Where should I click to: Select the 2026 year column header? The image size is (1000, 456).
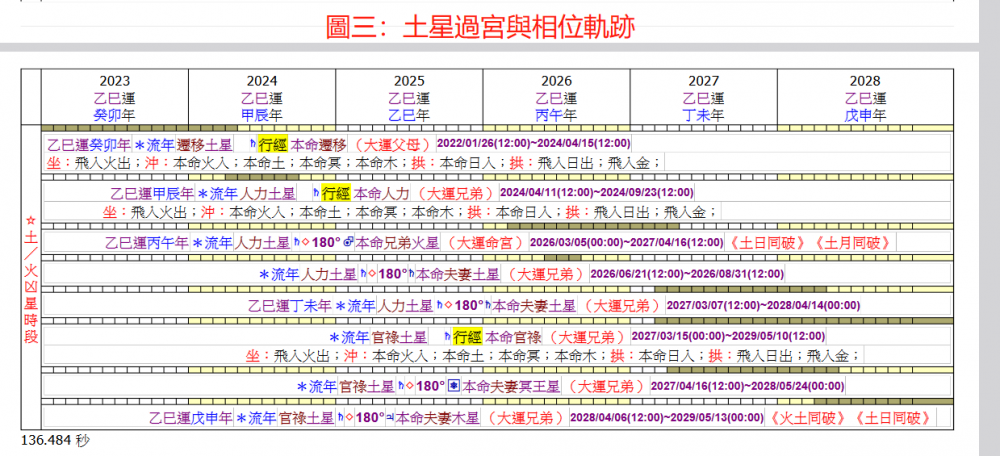556,82
